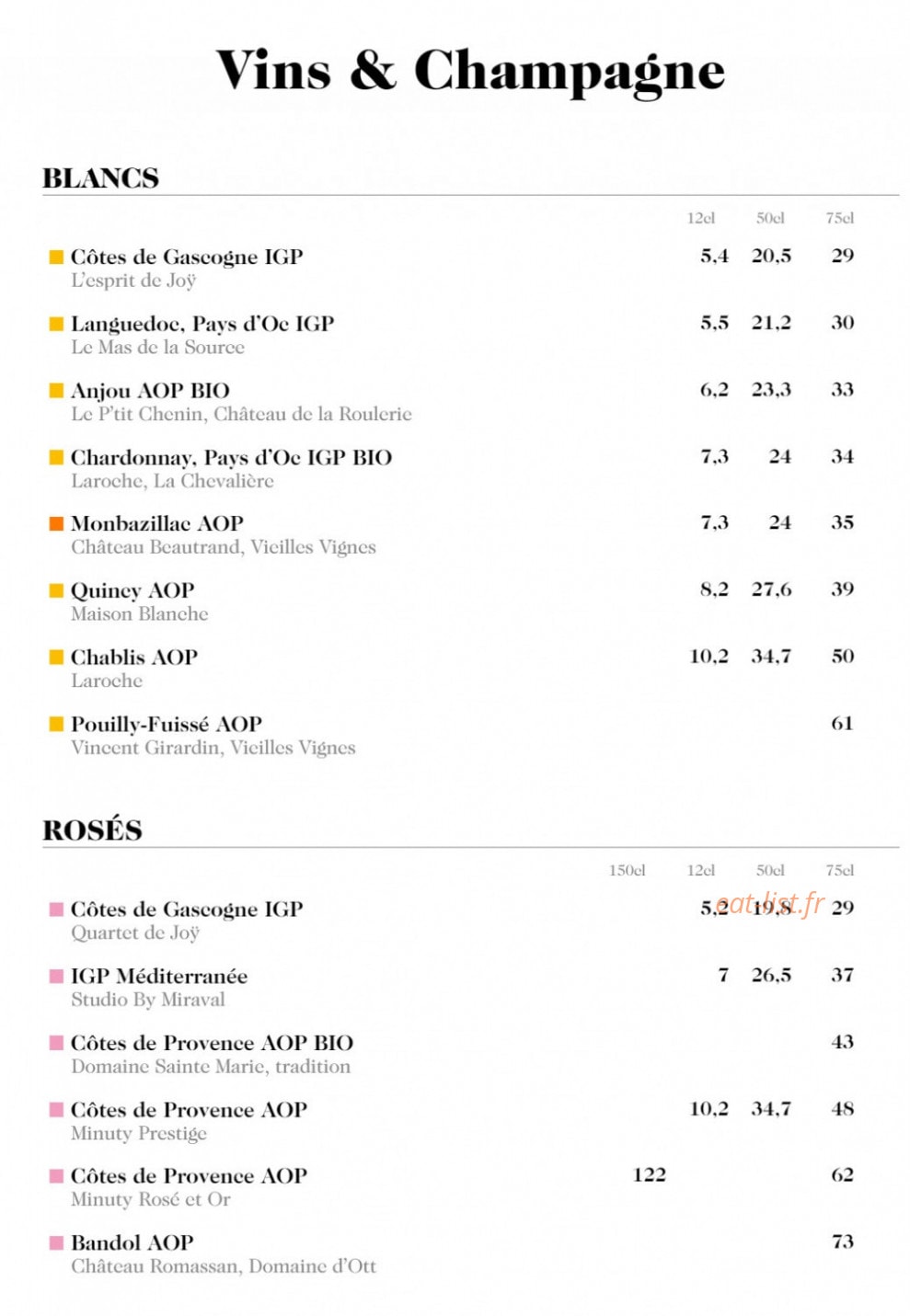This screenshot has height=1316, width=910.
Task: Click the BLANCS section heading
Action: tap(100, 178)
